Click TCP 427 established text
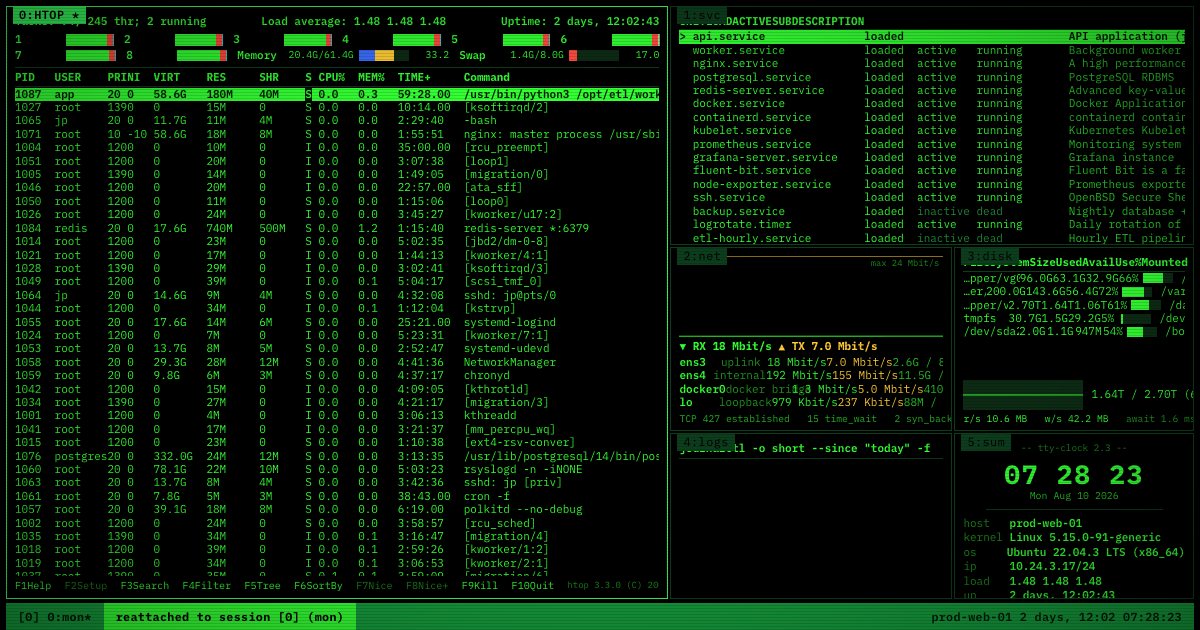1200x630 pixels. [x=735, y=419]
